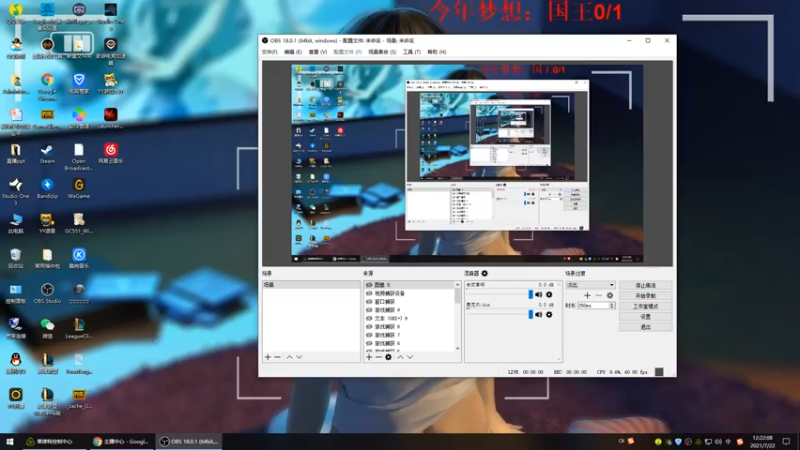Remove scene transition with minus icon
The width and height of the screenshot is (800, 450).
tap(598, 295)
